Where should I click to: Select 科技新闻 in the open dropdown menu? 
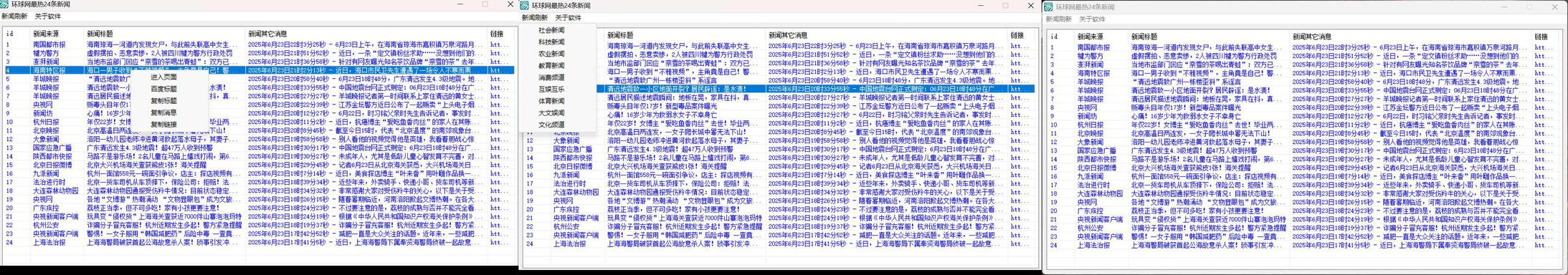coord(551,42)
